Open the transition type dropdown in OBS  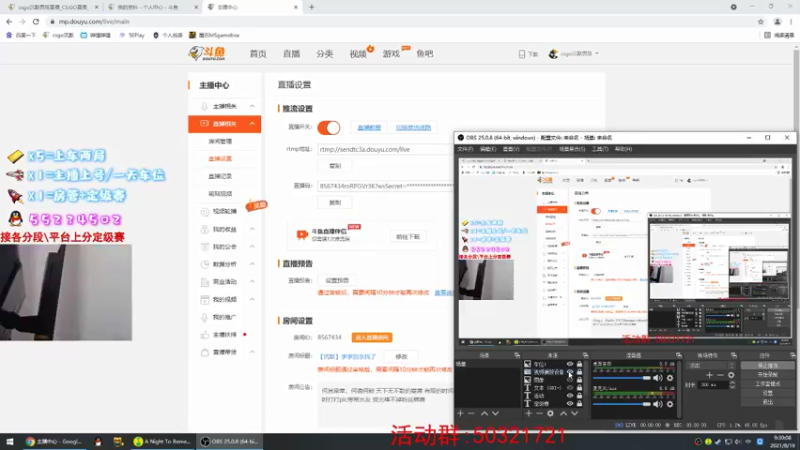(x=712, y=365)
